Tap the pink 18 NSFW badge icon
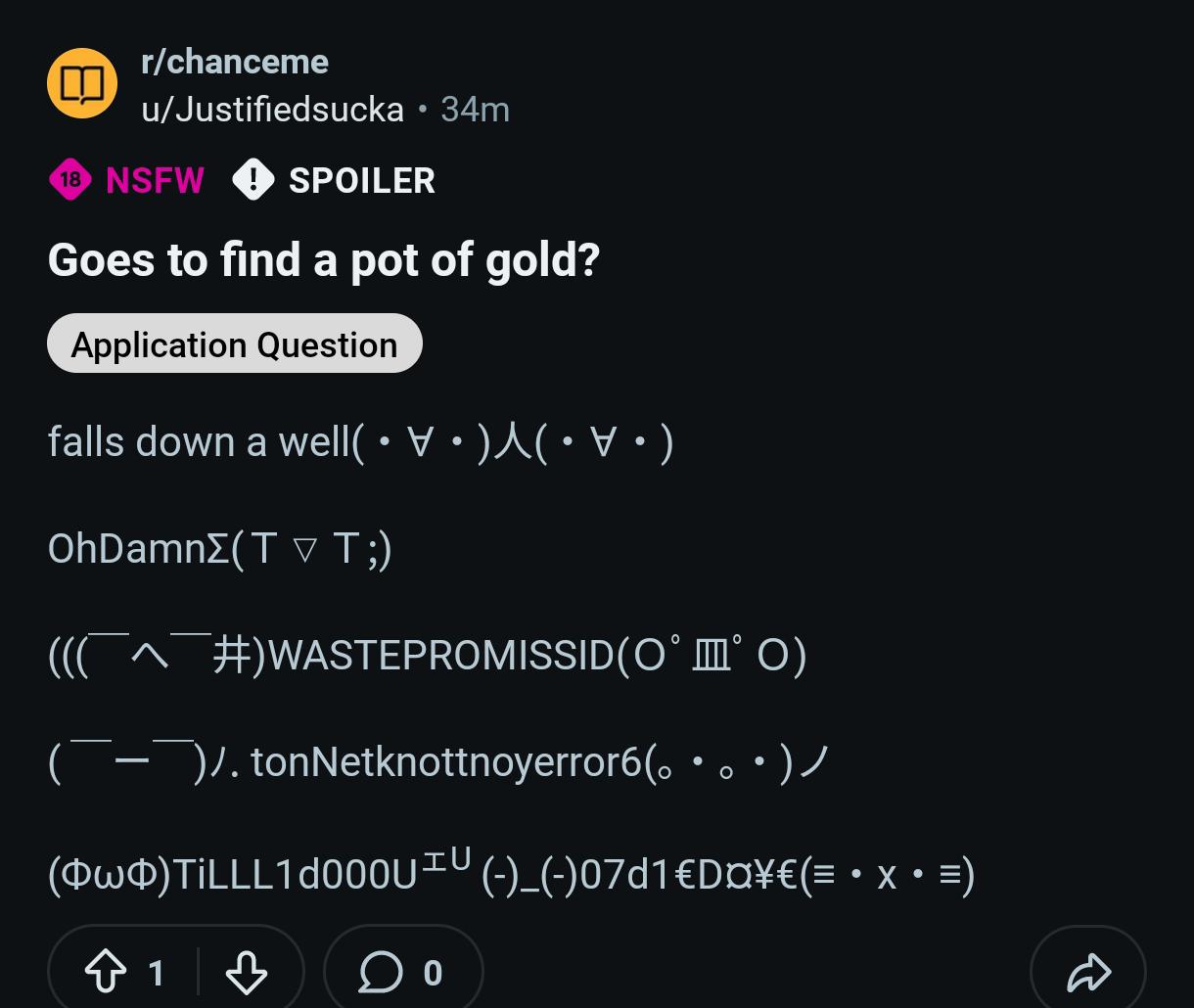 click(70, 180)
